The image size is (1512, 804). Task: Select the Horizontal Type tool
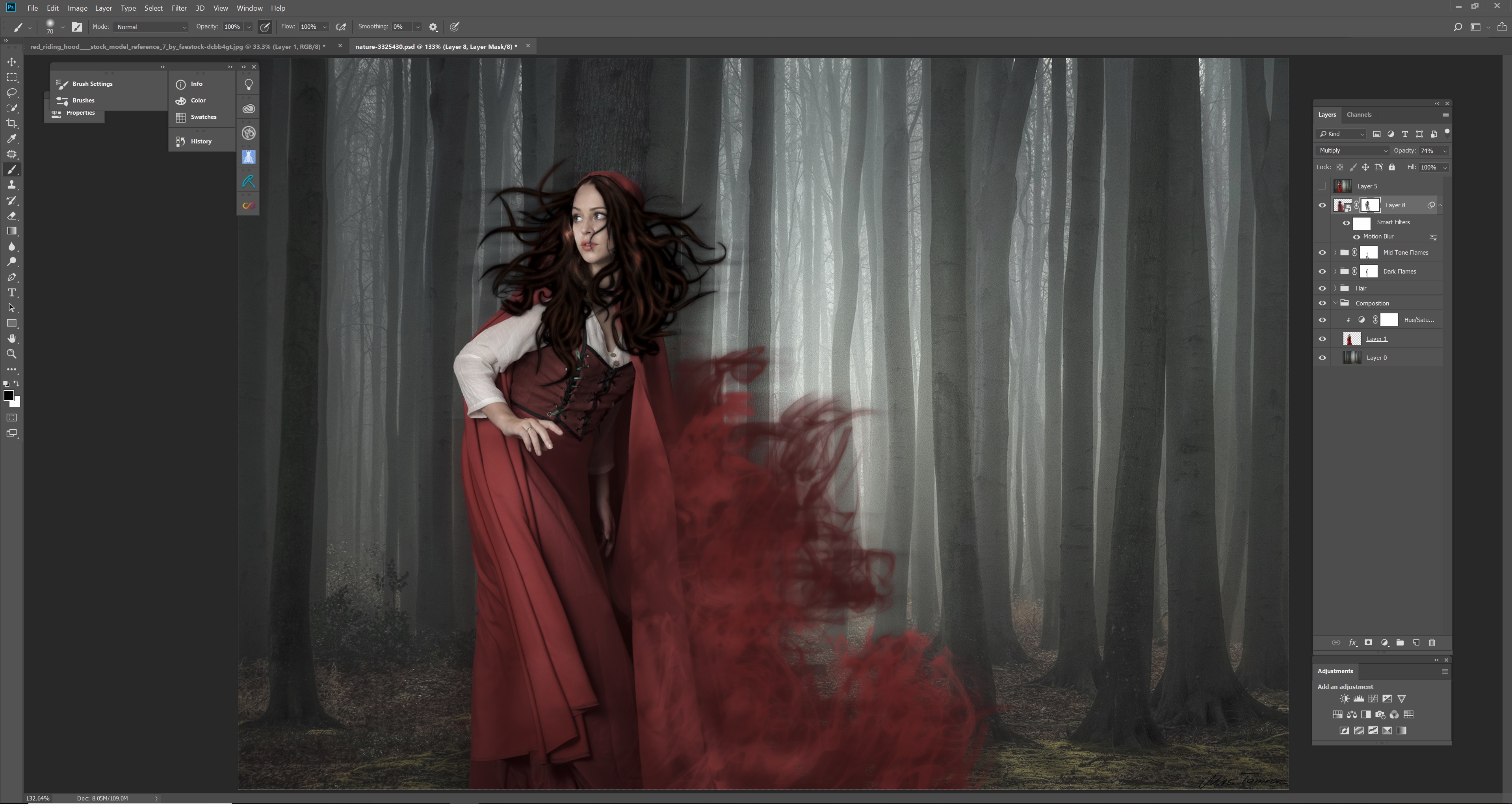[11, 292]
